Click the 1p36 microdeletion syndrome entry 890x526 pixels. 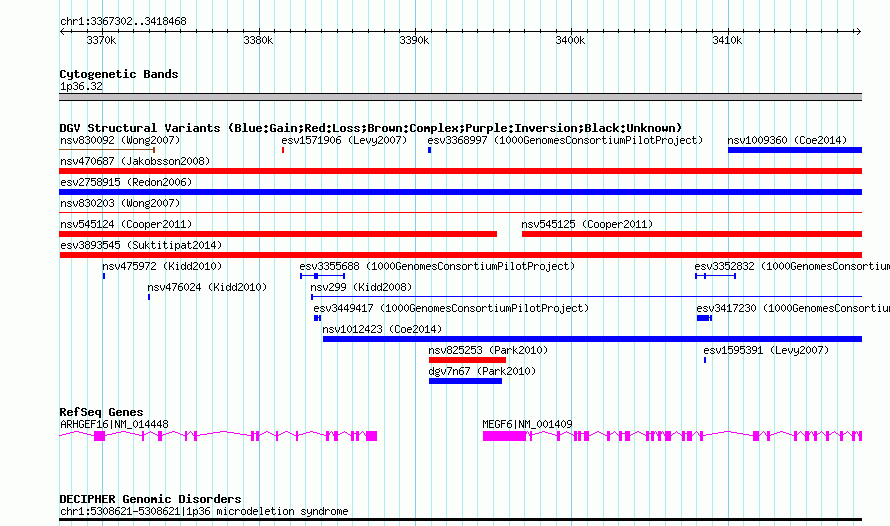[x=204, y=511]
